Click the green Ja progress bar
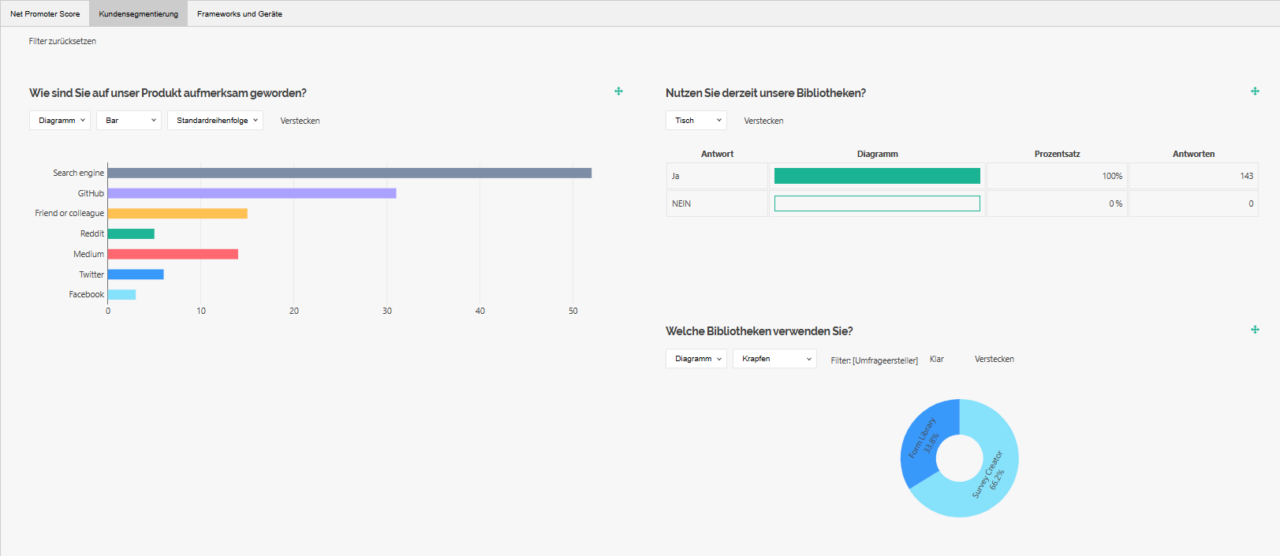The width and height of the screenshot is (1280, 556). click(877, 176)
